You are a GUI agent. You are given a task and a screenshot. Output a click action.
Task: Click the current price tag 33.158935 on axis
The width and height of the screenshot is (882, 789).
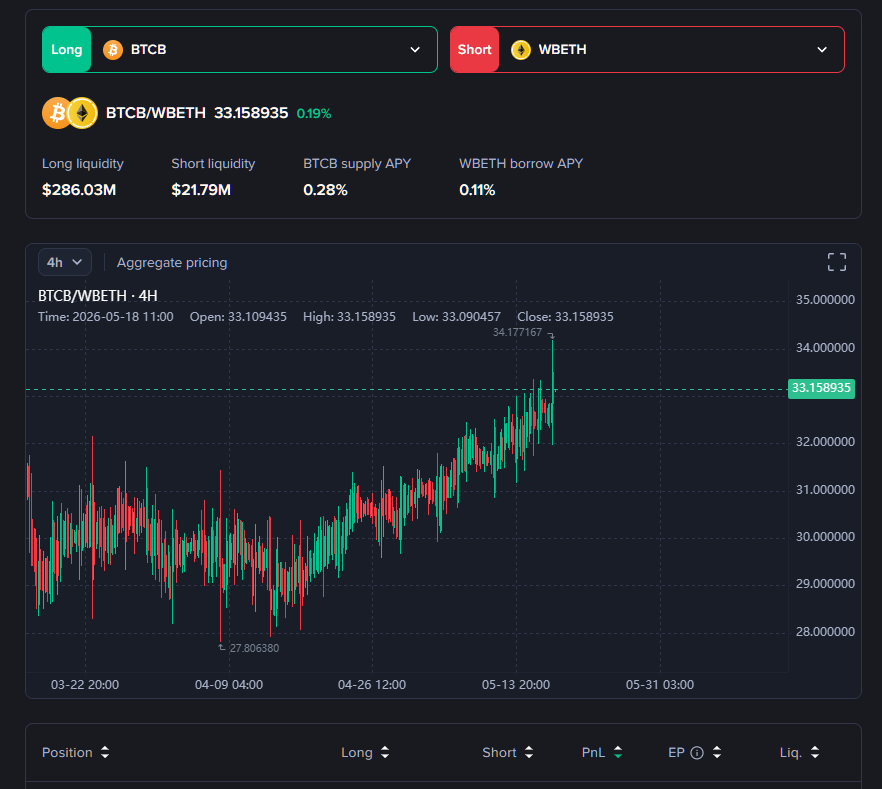821,388
